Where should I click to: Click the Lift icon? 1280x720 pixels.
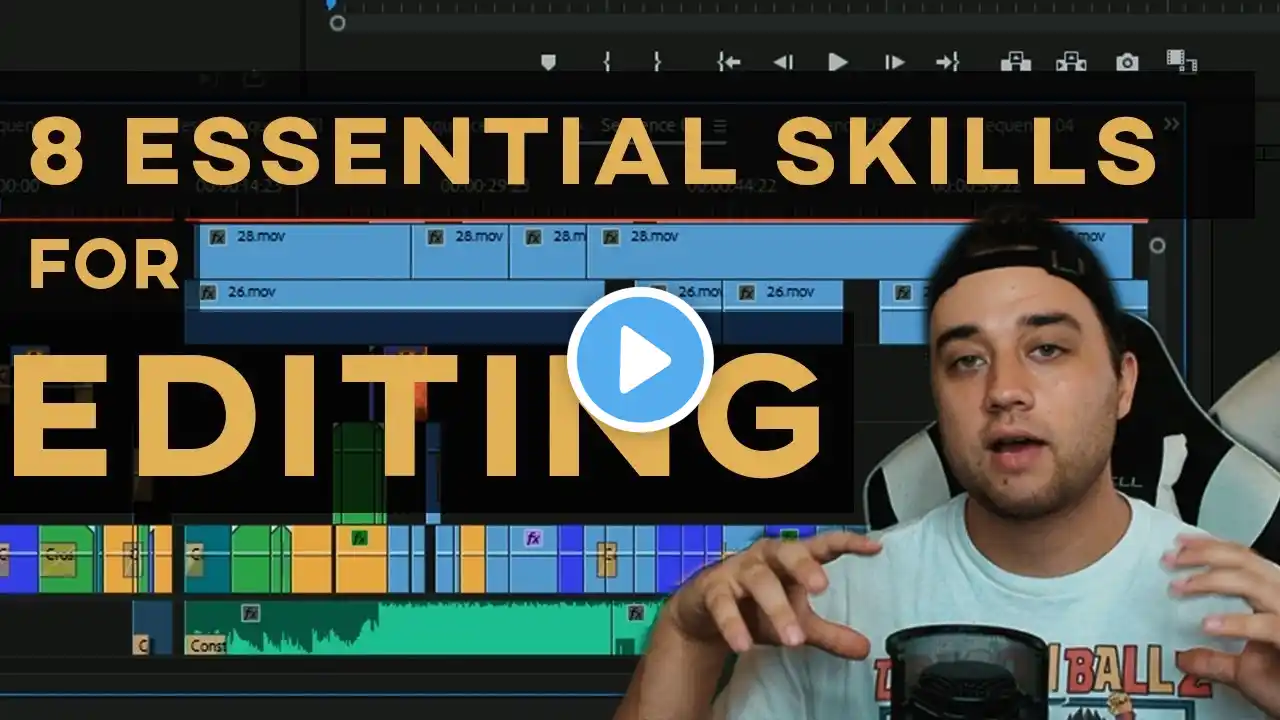coord(1016,62)
